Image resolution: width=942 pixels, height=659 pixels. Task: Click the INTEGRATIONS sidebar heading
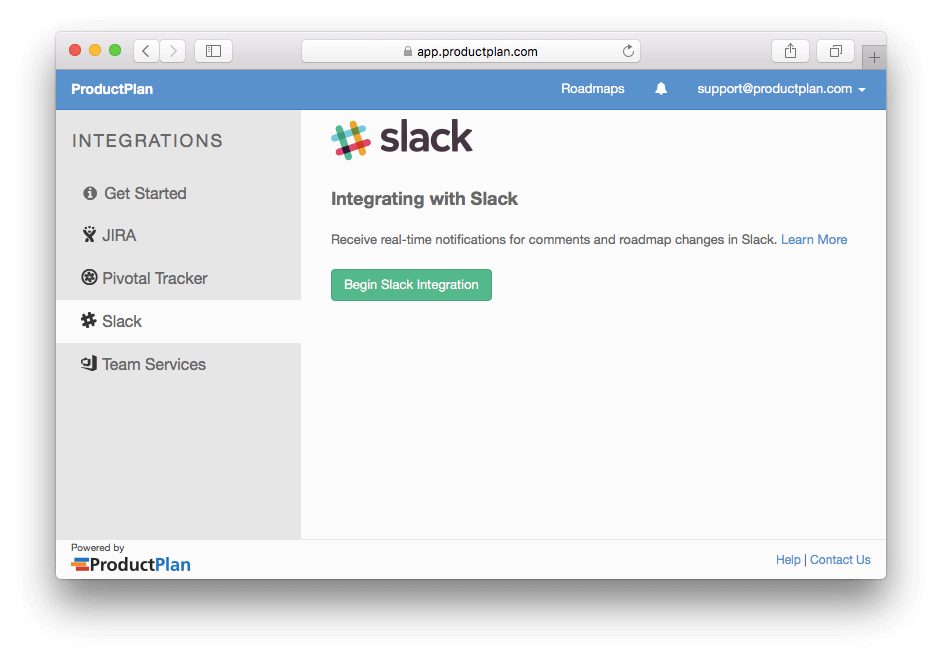[x=147, y=141]
